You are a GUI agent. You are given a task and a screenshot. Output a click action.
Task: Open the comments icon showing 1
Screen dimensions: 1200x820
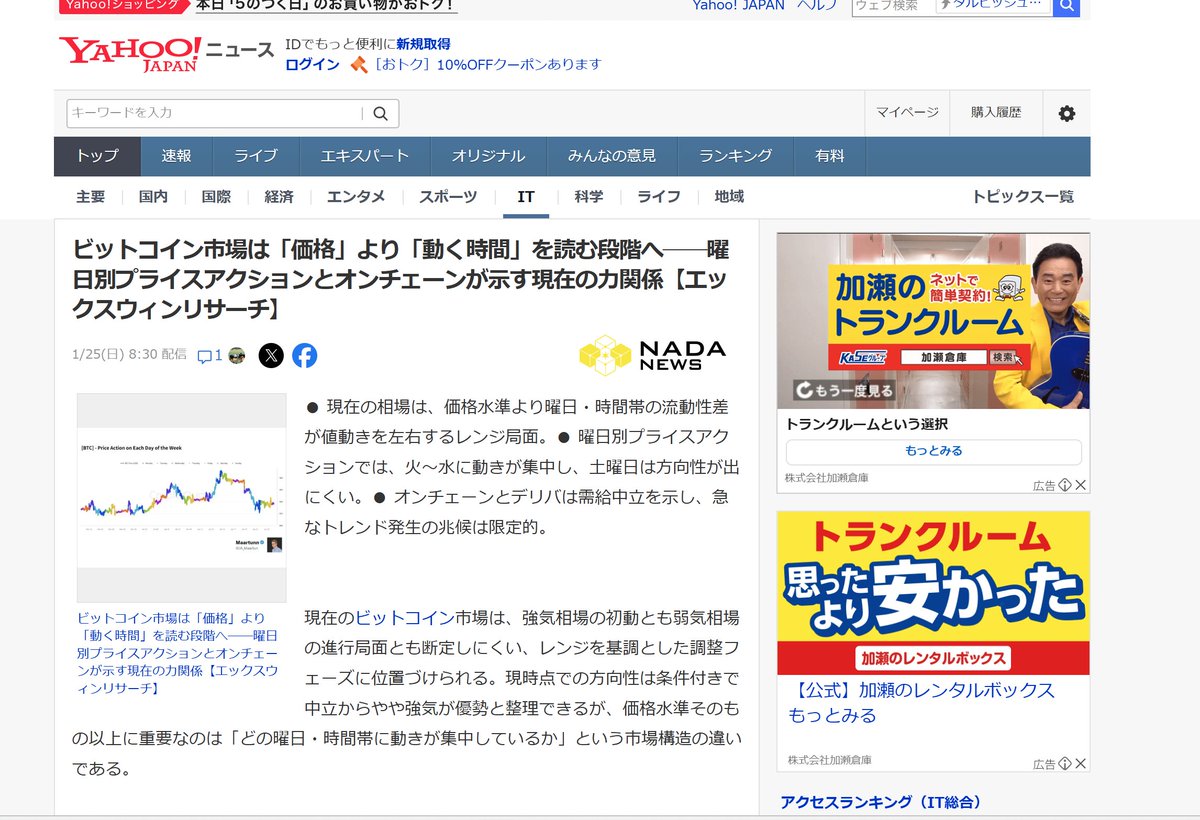pos(209,355)
